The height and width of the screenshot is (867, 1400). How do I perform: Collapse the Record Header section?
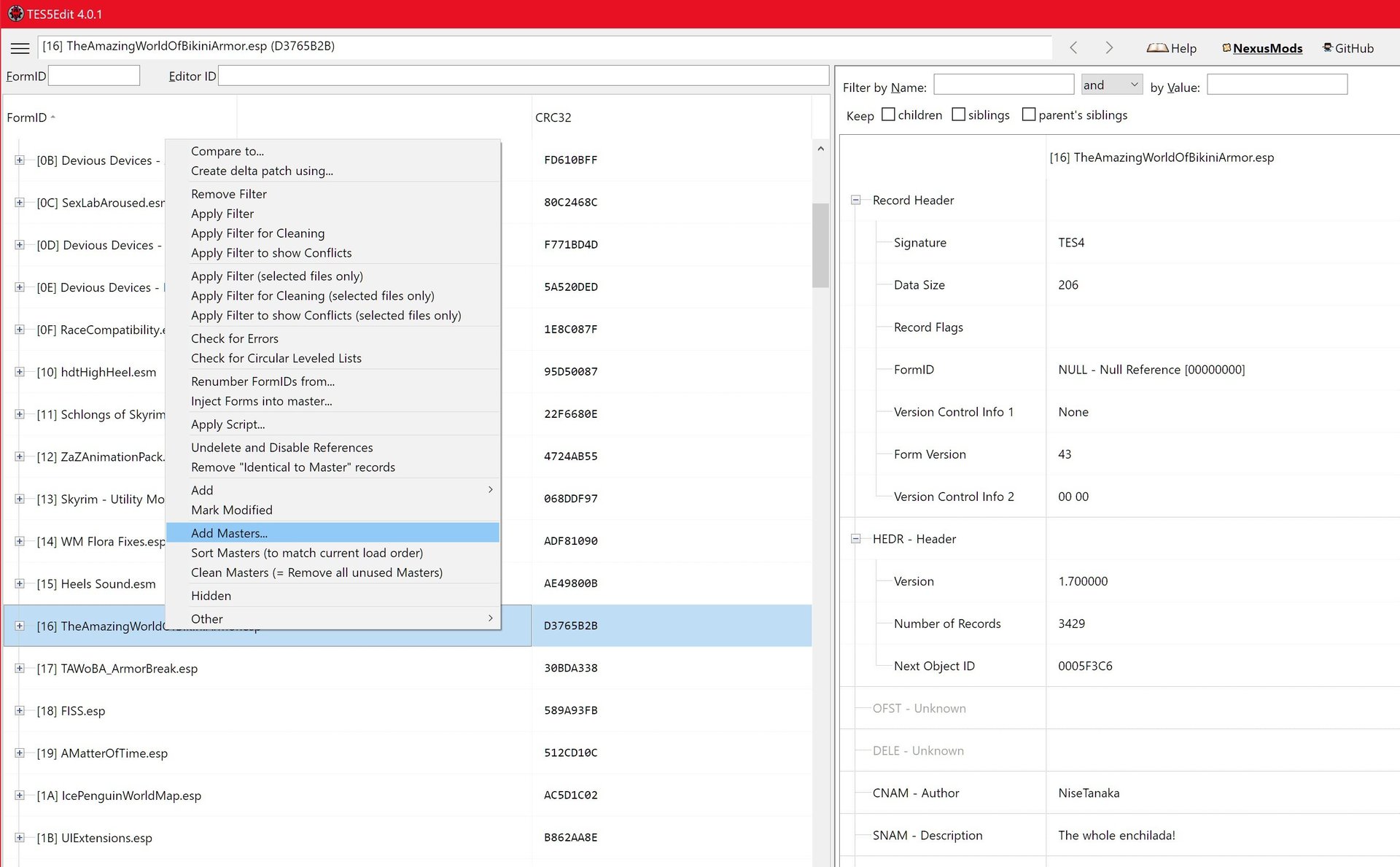pos(856,201)
